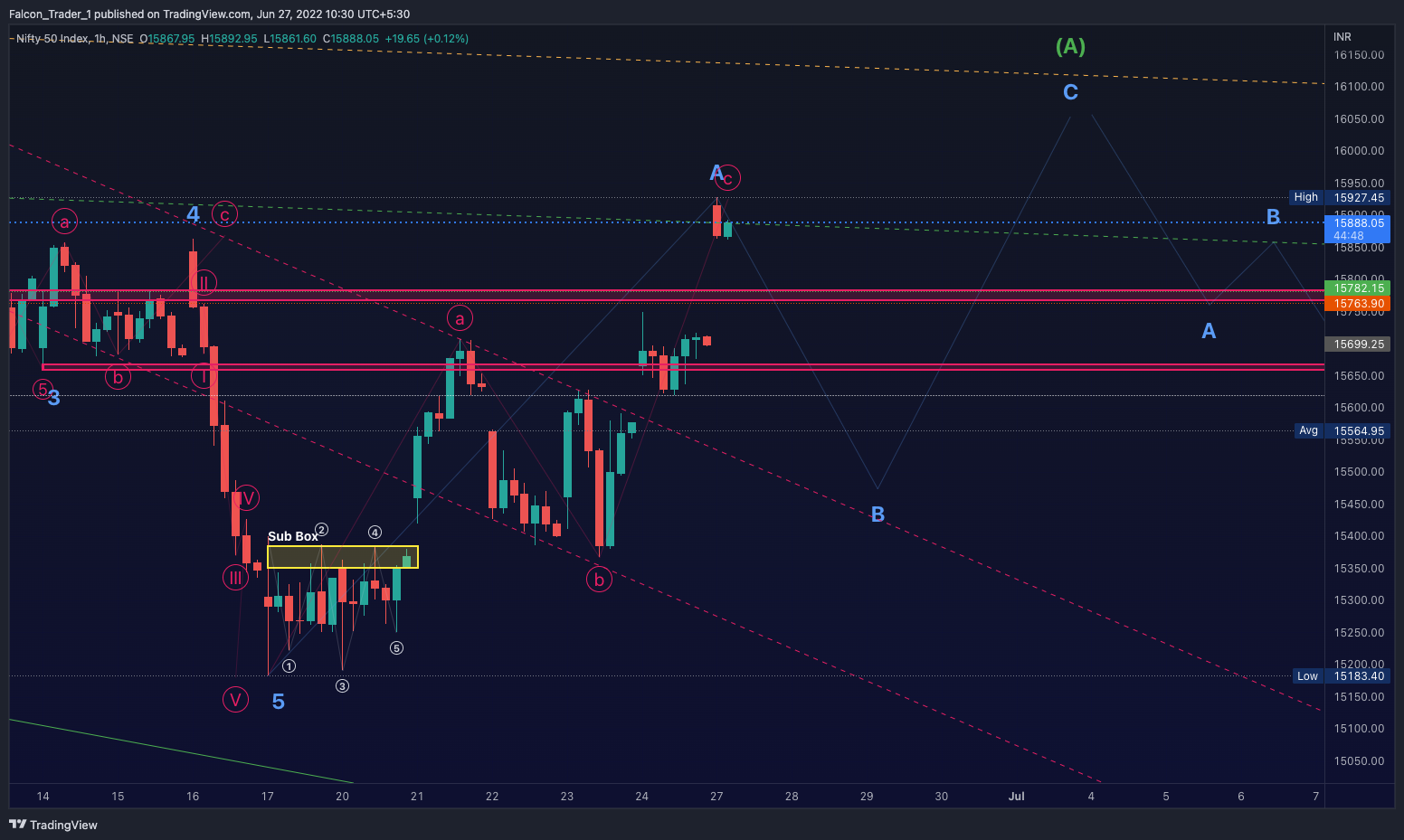Click the circled white 4 label above yellow box
The image size is (1404, 840).
(x=375, y=533)
